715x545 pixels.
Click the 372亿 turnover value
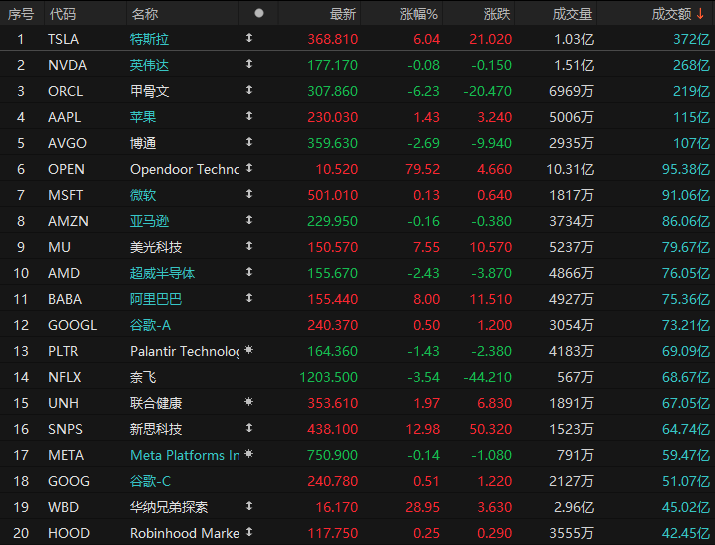coord(692,39)
